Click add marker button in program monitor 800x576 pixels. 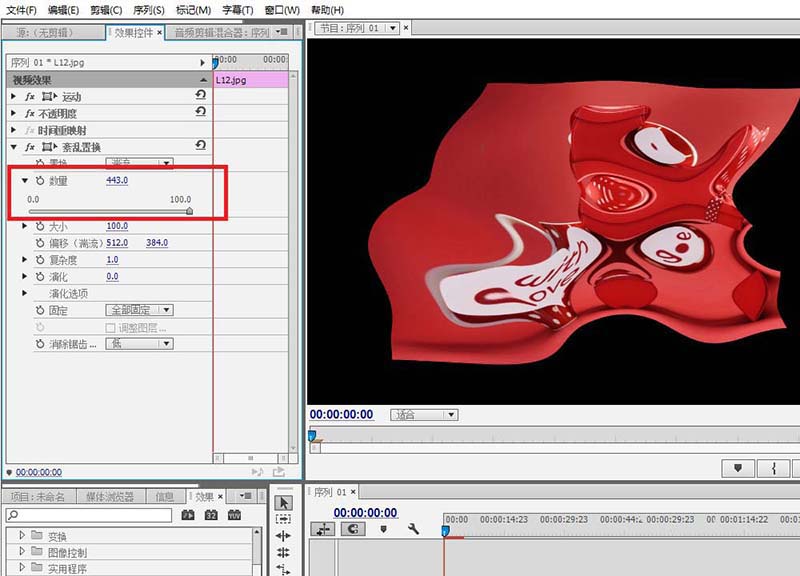pyautogui.click(x=738, y=468)
